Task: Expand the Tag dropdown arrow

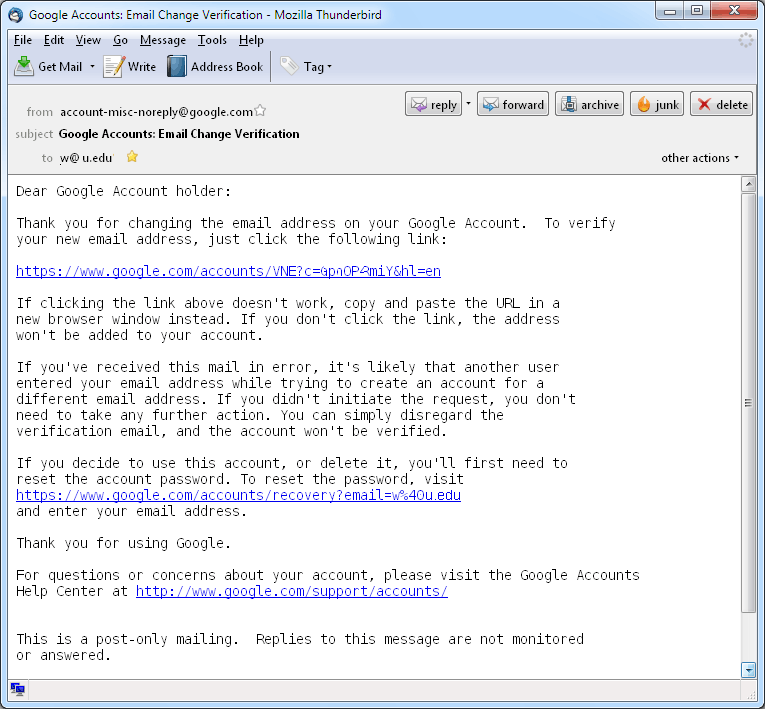Action: click(x=329, y=66)
